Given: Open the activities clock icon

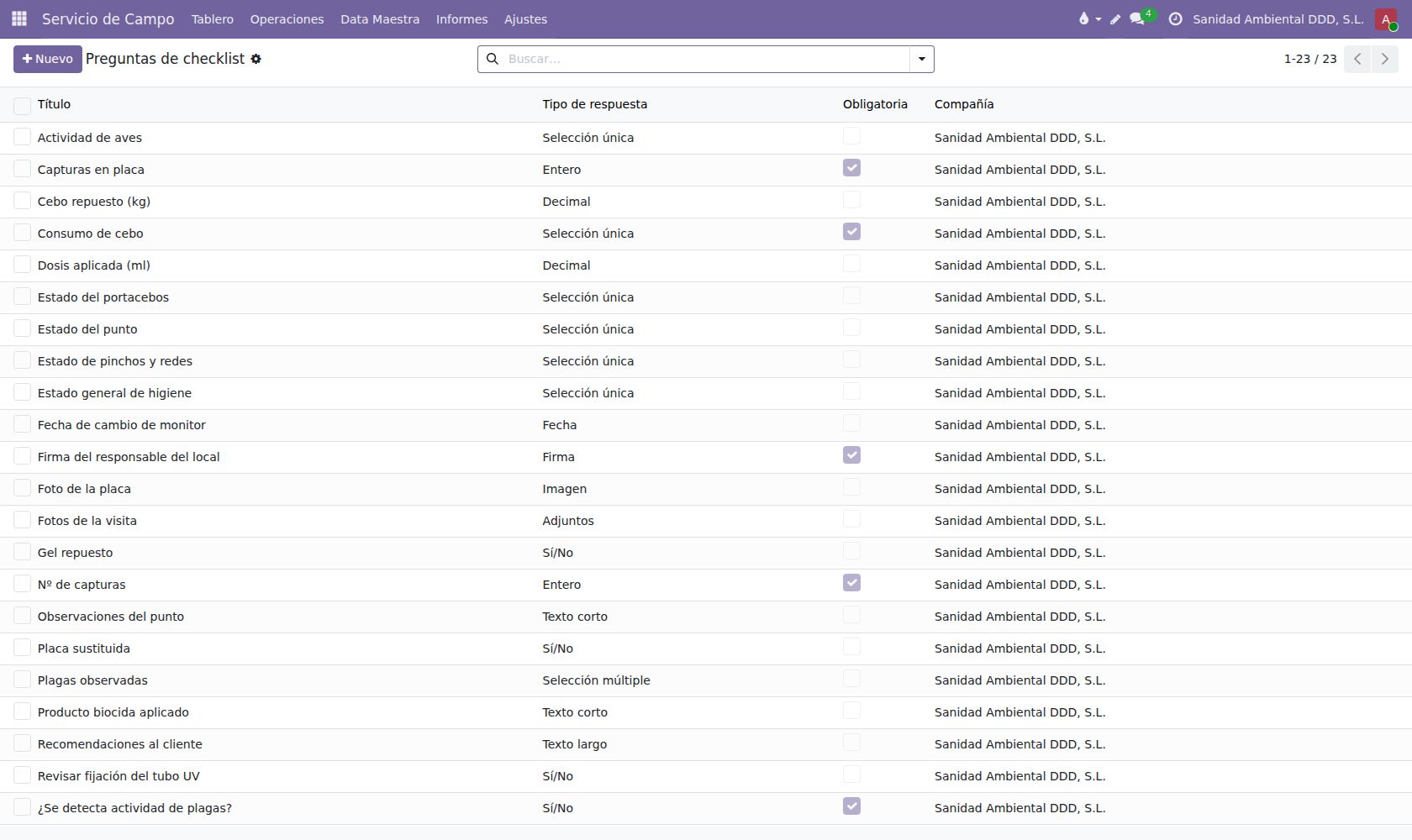Looking at the screenshot, I should pos(1175,18).
